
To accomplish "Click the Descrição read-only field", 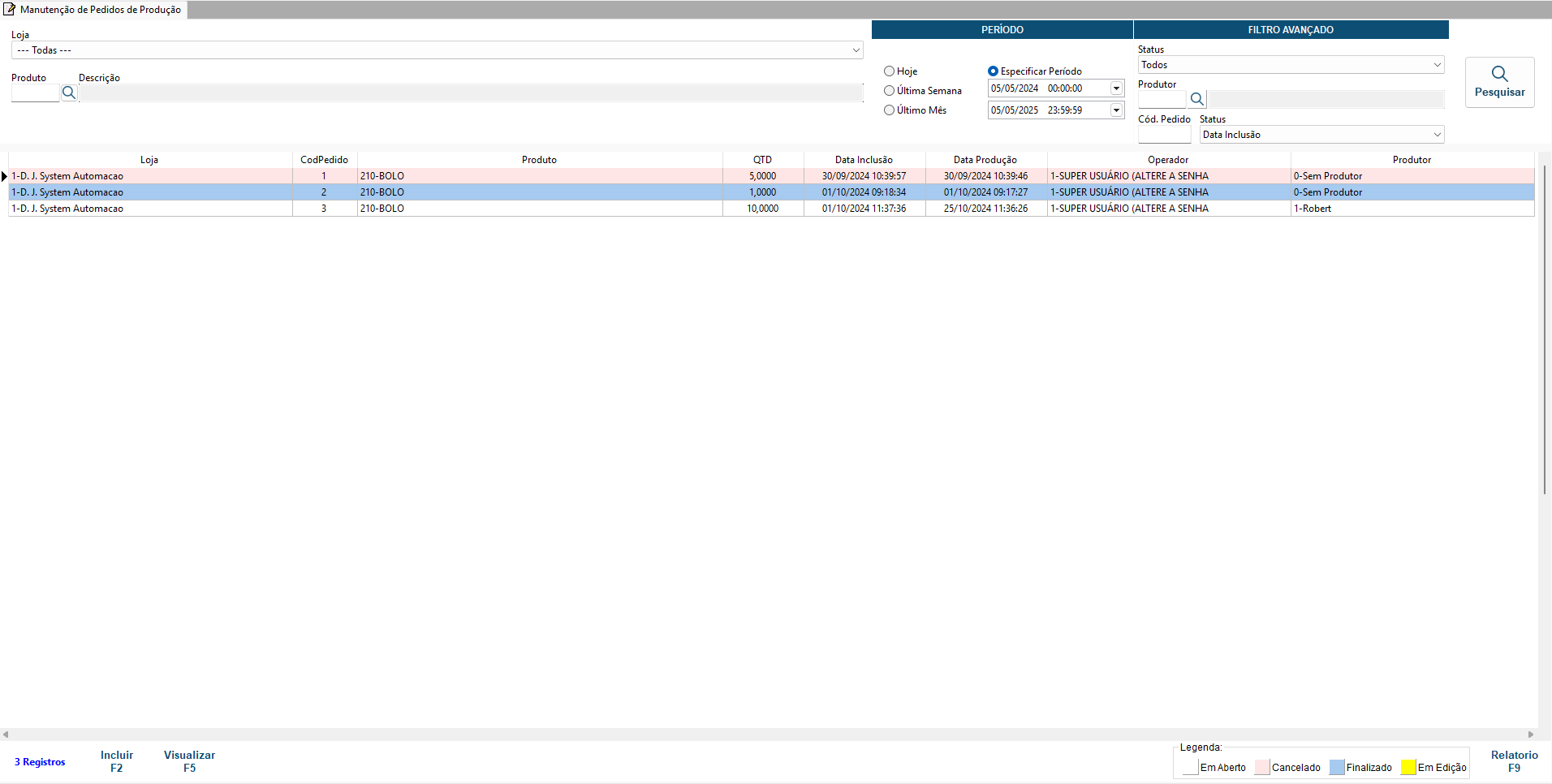I will pyautogui.click(x=471, y=93).
